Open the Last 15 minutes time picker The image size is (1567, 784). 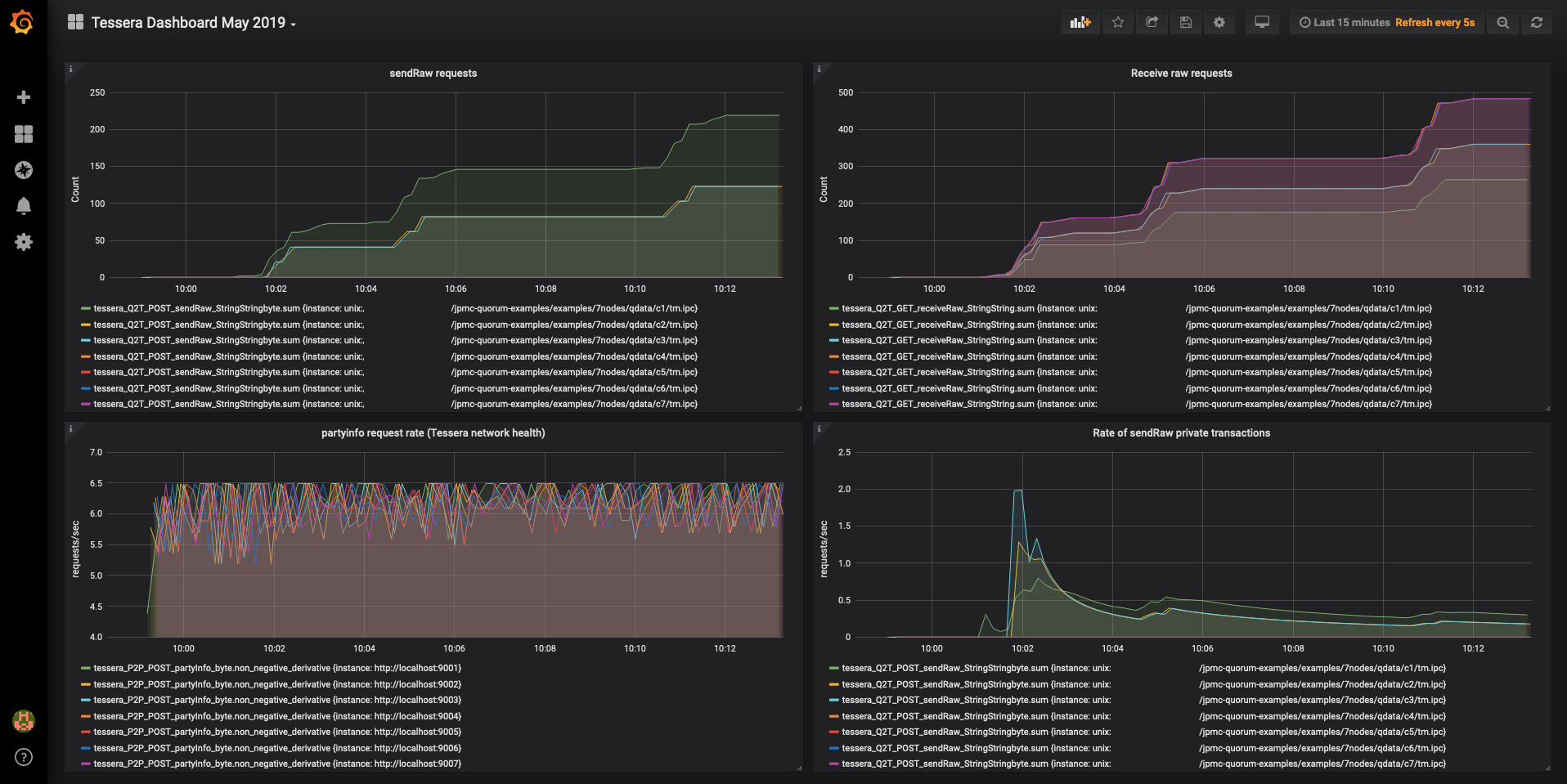[x=1345, y=23]
